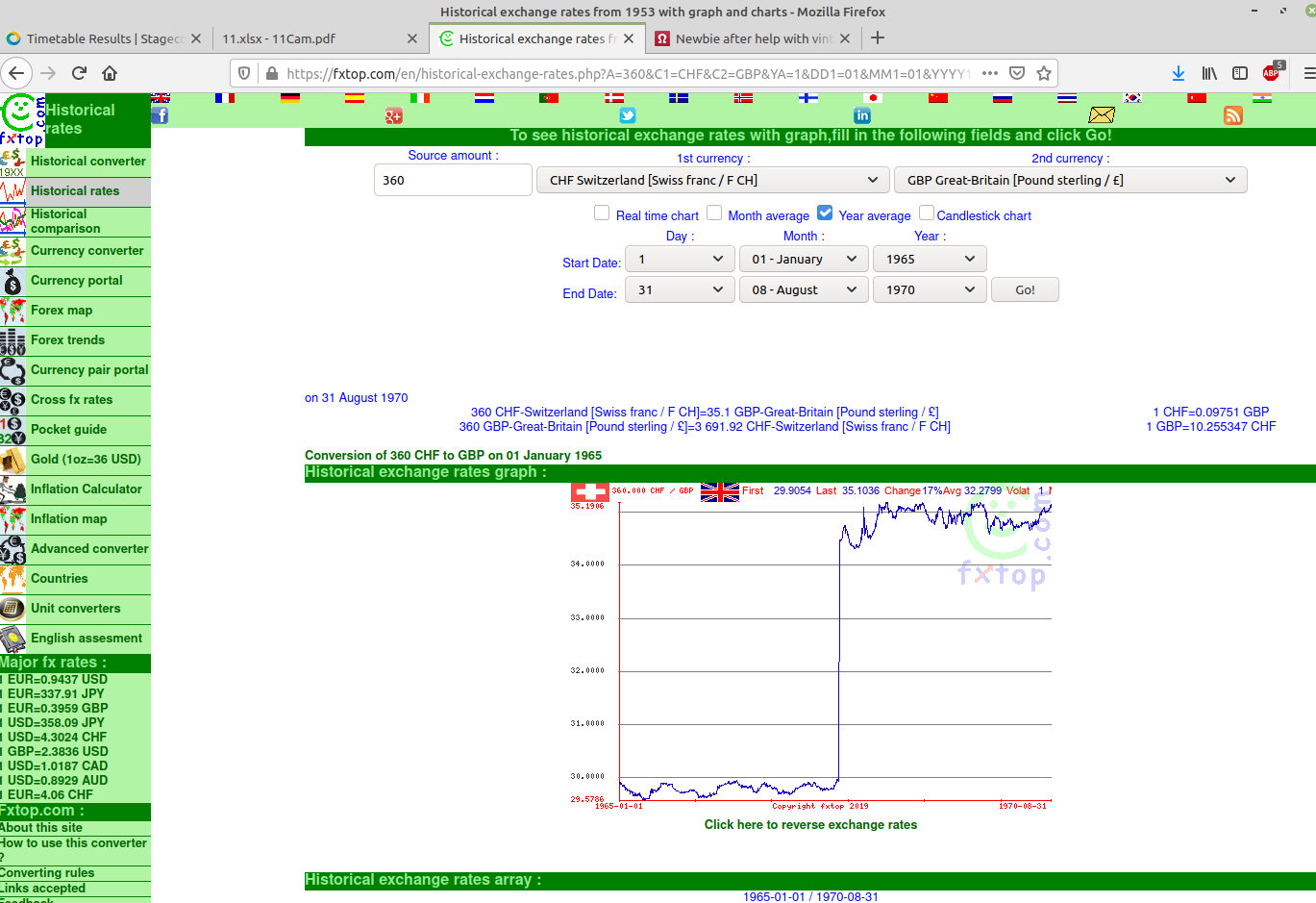Open the RSS feed icon
The height and width of the screenshot is (903, 1316).
(x=1232, y=115)
